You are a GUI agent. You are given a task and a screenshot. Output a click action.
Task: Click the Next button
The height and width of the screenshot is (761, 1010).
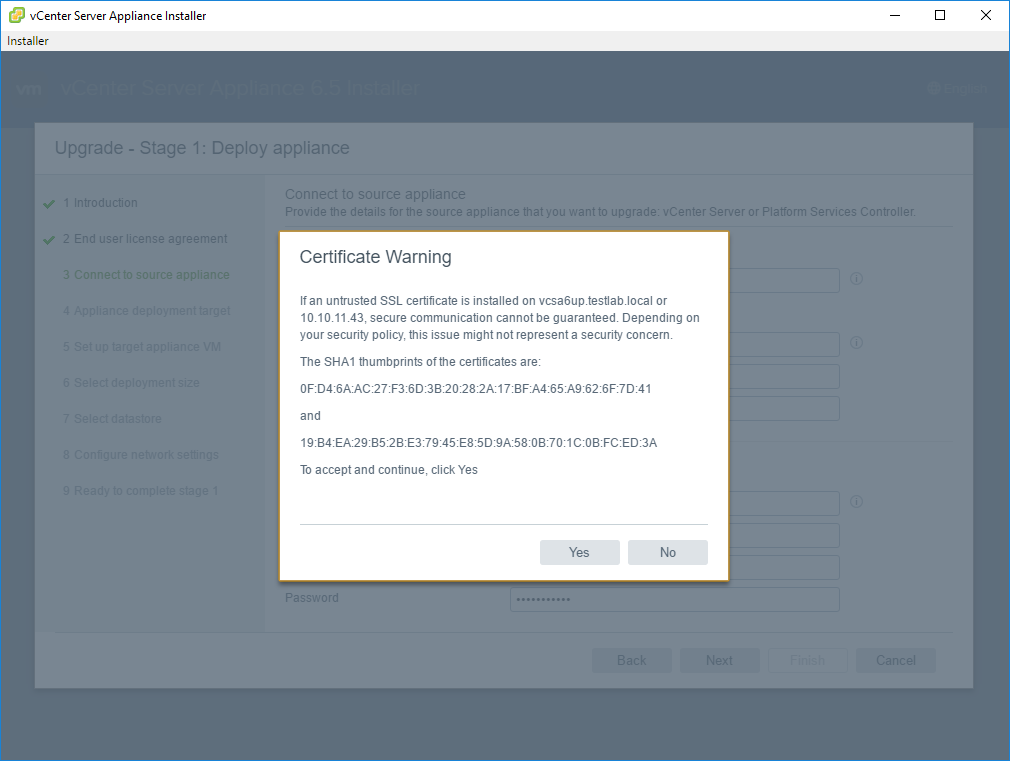point(719,660)
